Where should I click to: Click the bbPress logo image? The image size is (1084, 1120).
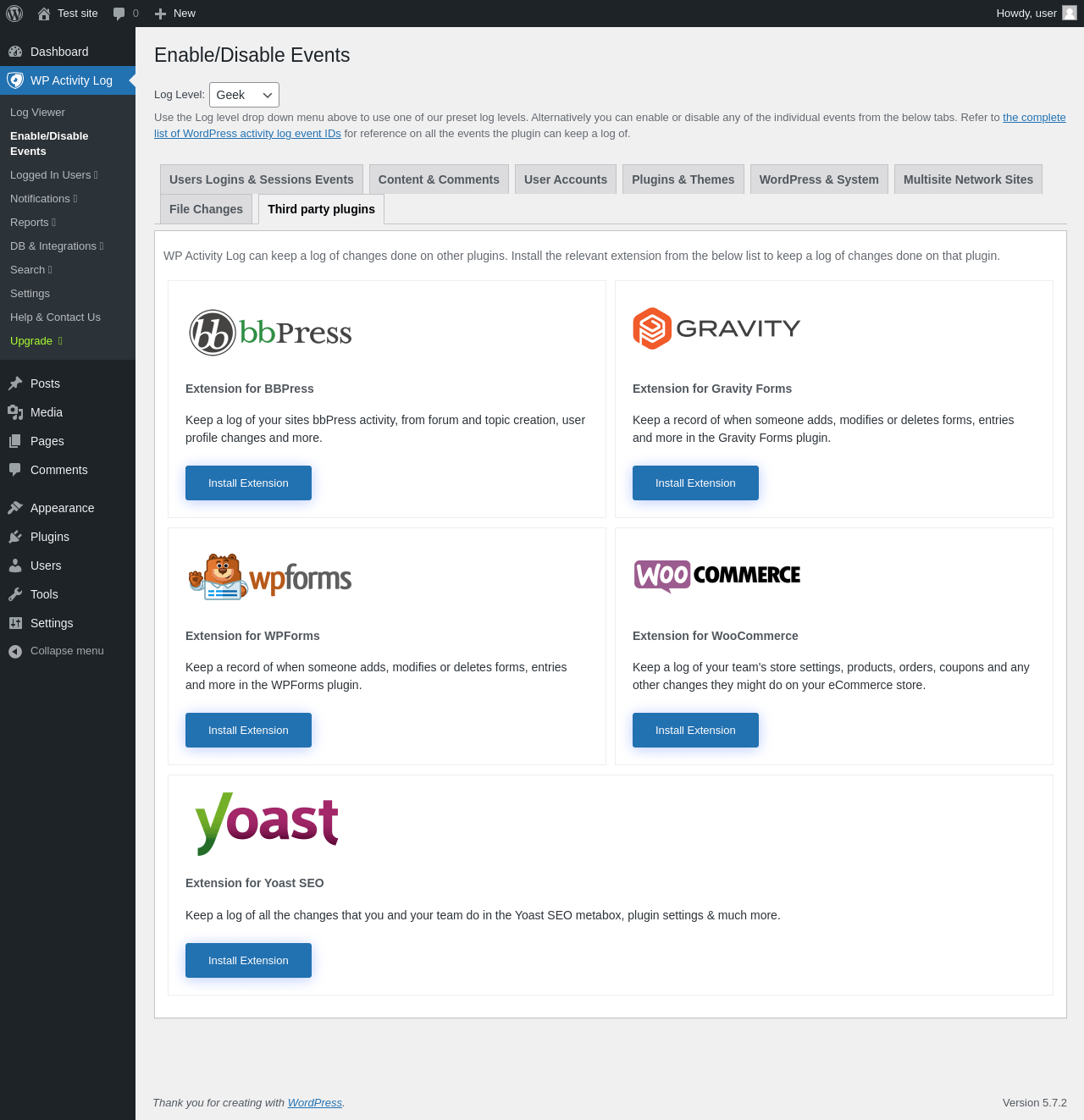point(270,333)
